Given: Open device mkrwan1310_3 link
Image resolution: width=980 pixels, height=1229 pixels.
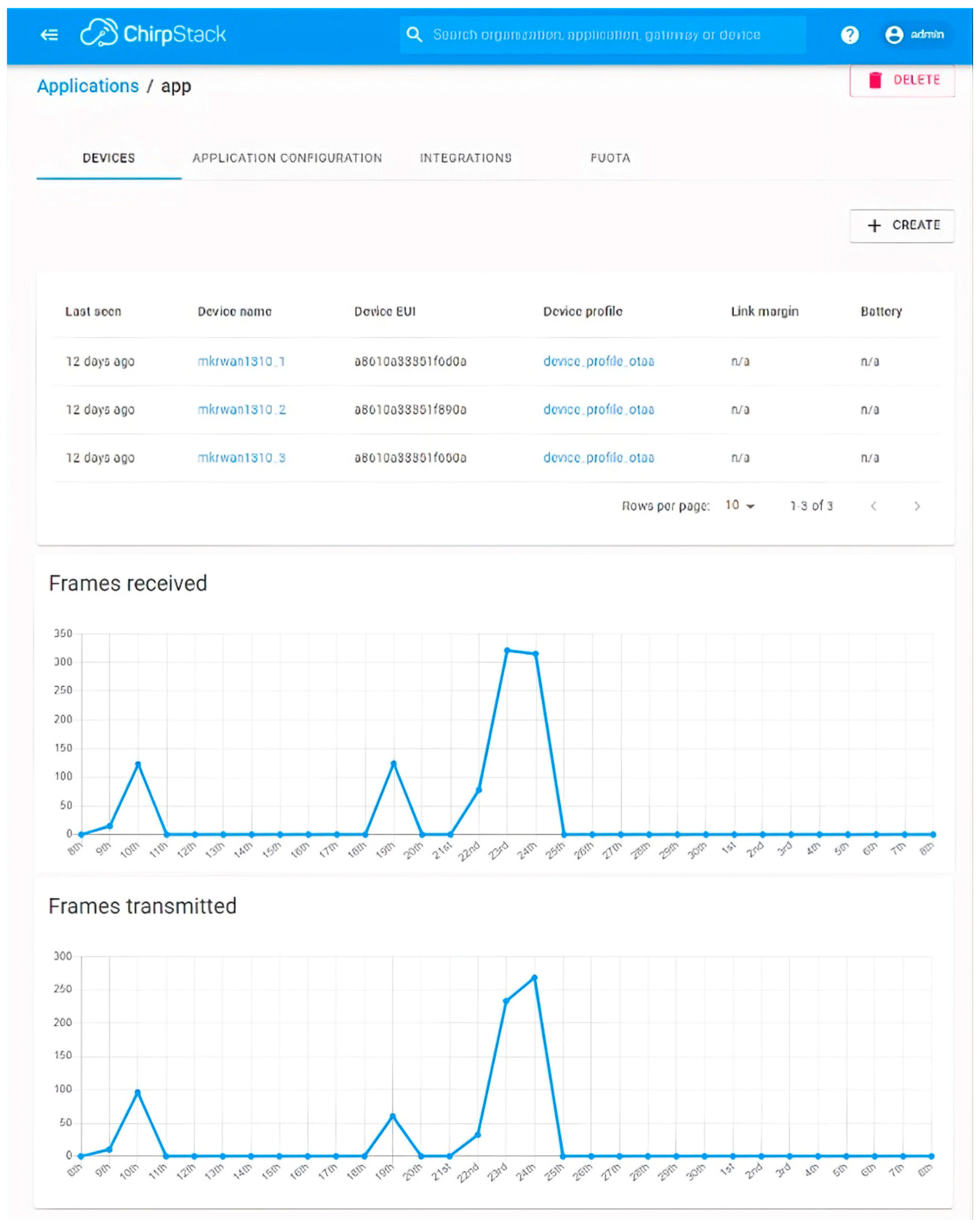Looking at the screenshot, I should coord(241,458).
